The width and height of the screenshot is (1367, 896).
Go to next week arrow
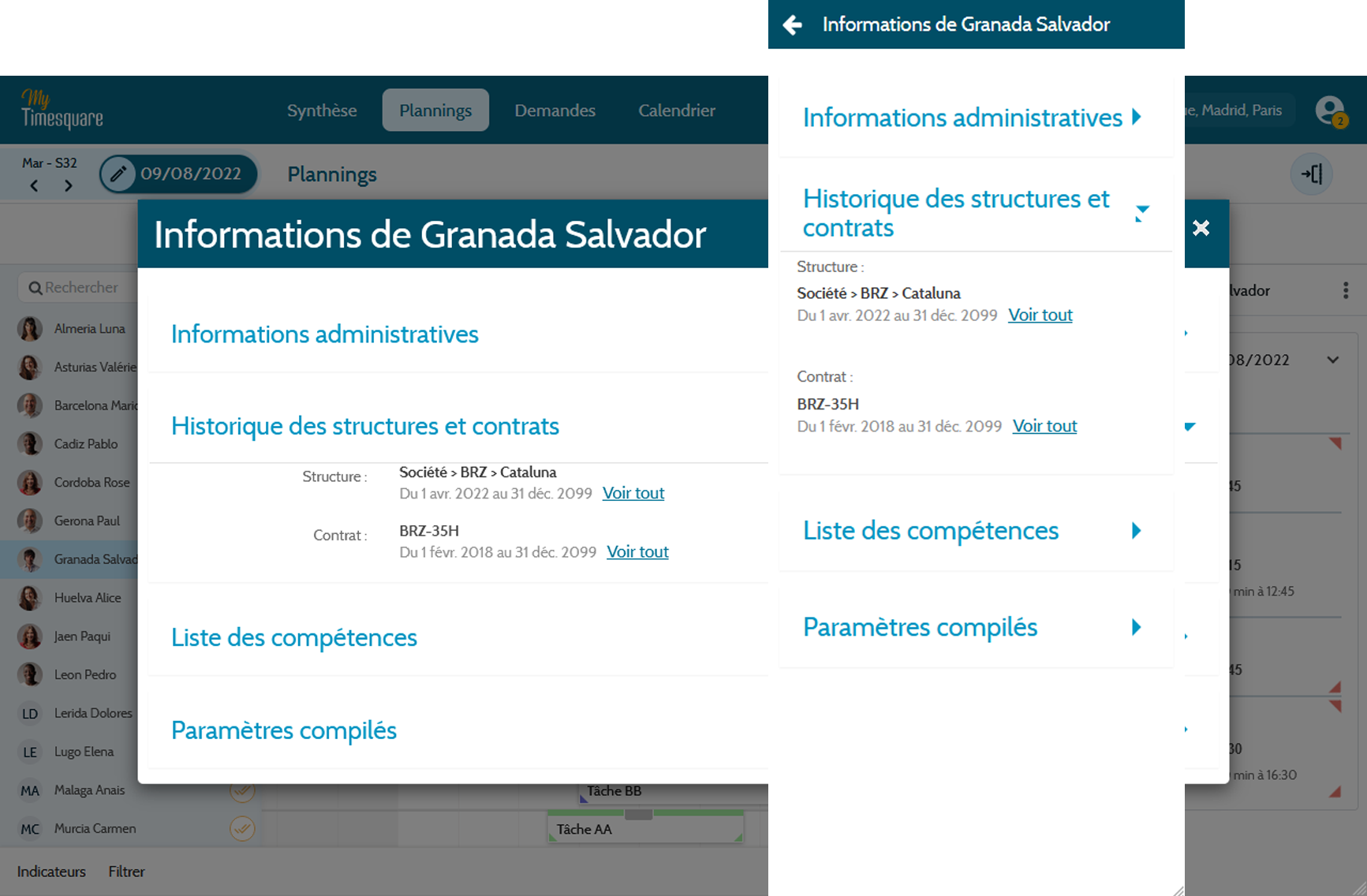pyautogui.click(x=69, y=186)
